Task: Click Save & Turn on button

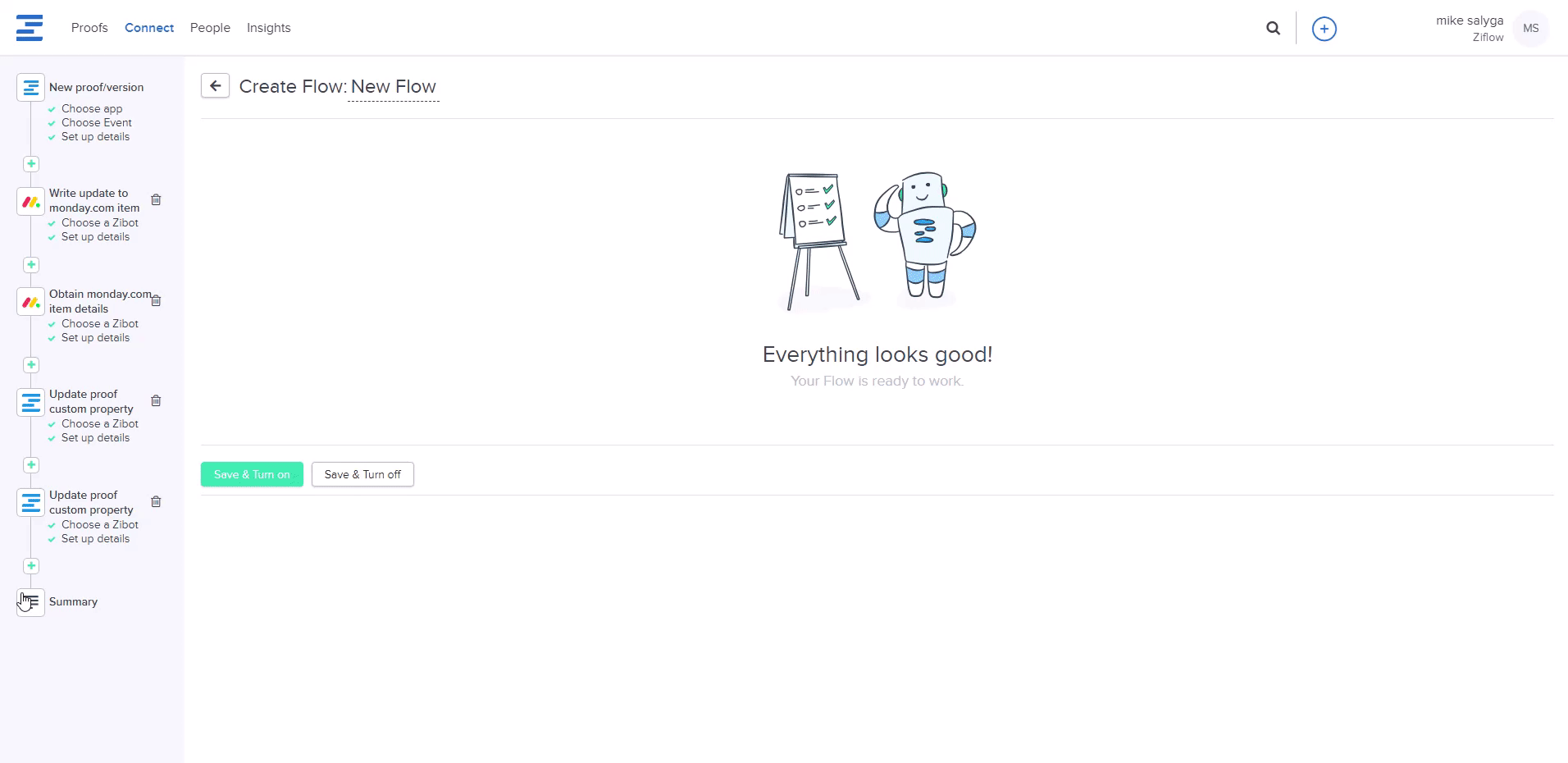Action: 252,474
